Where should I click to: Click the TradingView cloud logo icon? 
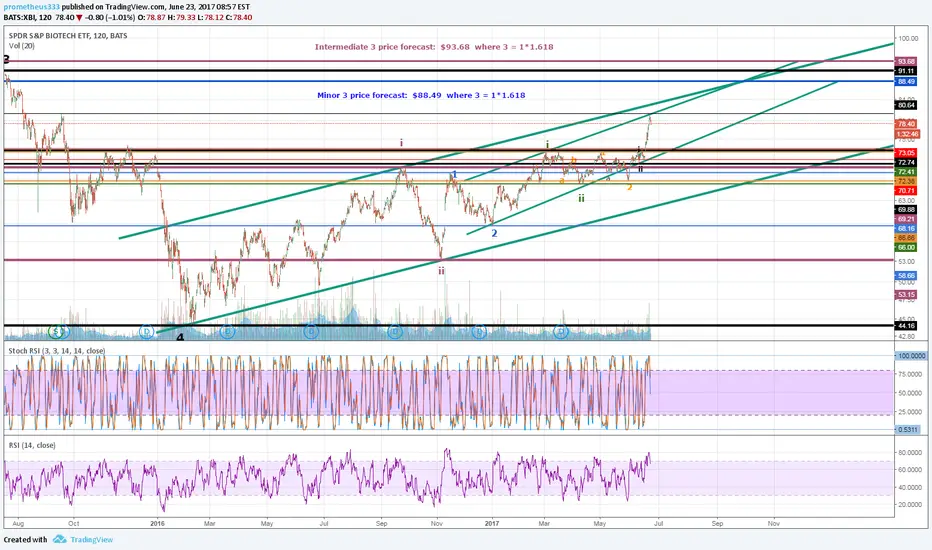[59, 539]
